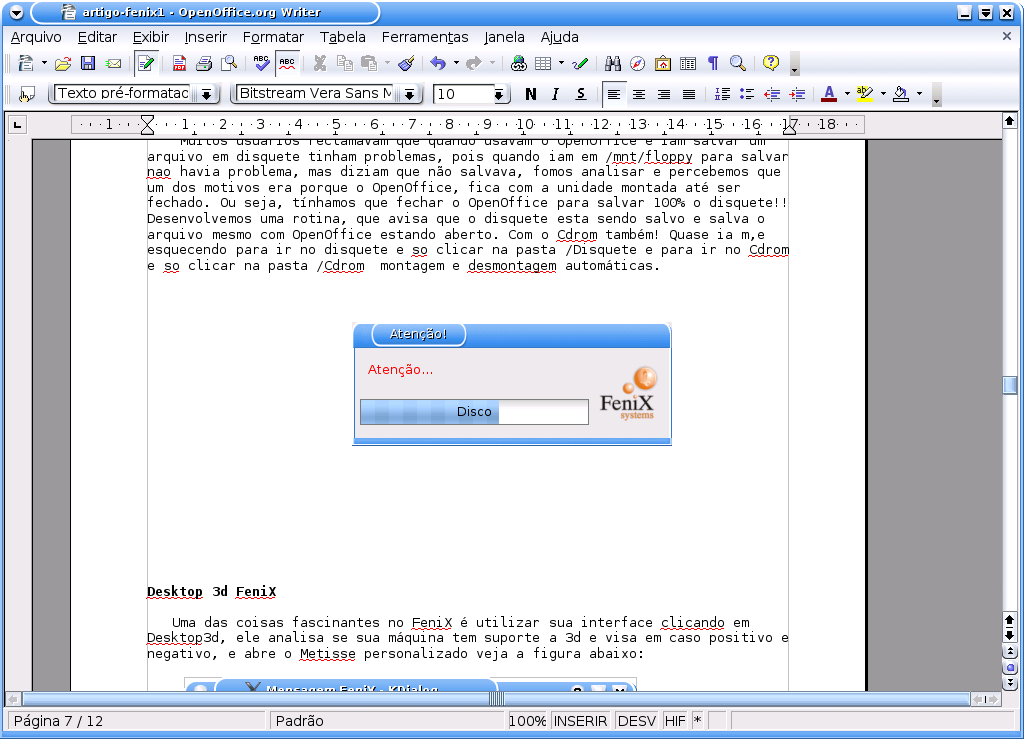Toggle AutoSpellcheck red underline icon
This screenshot has height=739, width=1024.
287,63
